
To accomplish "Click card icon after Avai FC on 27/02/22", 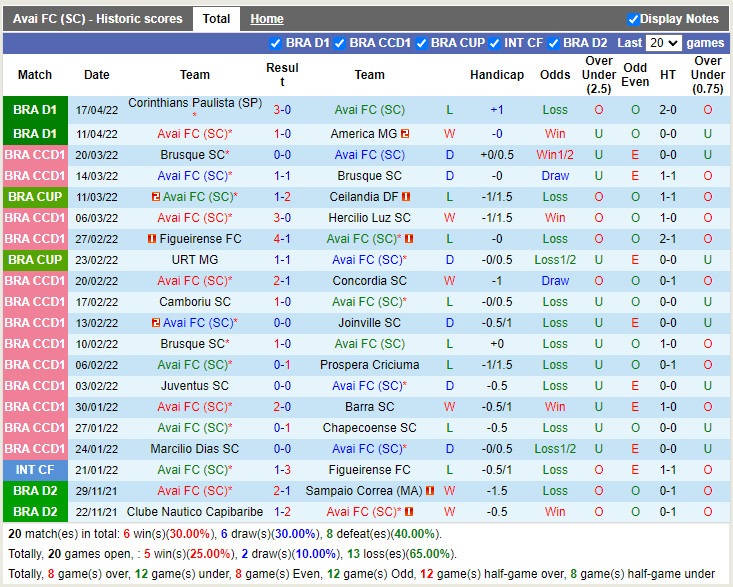I will pyautogui.click(x=409, y=239).
